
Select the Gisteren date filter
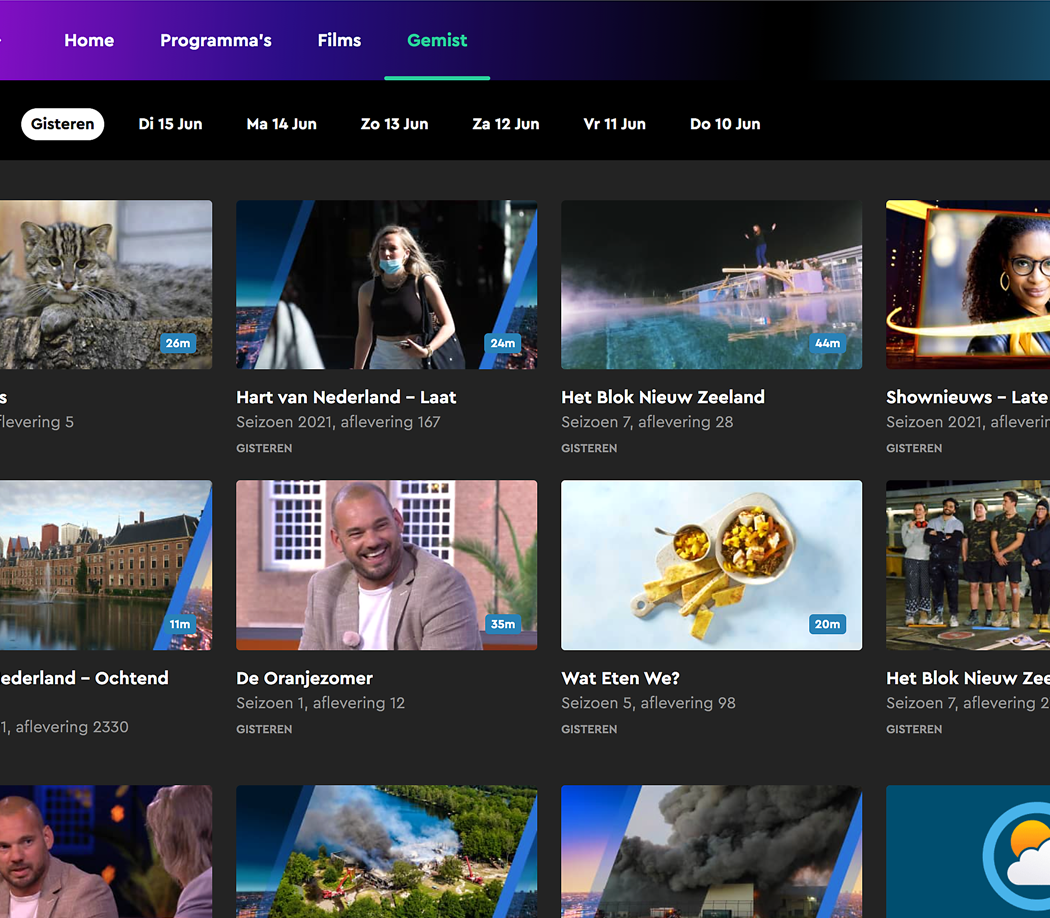62,124
